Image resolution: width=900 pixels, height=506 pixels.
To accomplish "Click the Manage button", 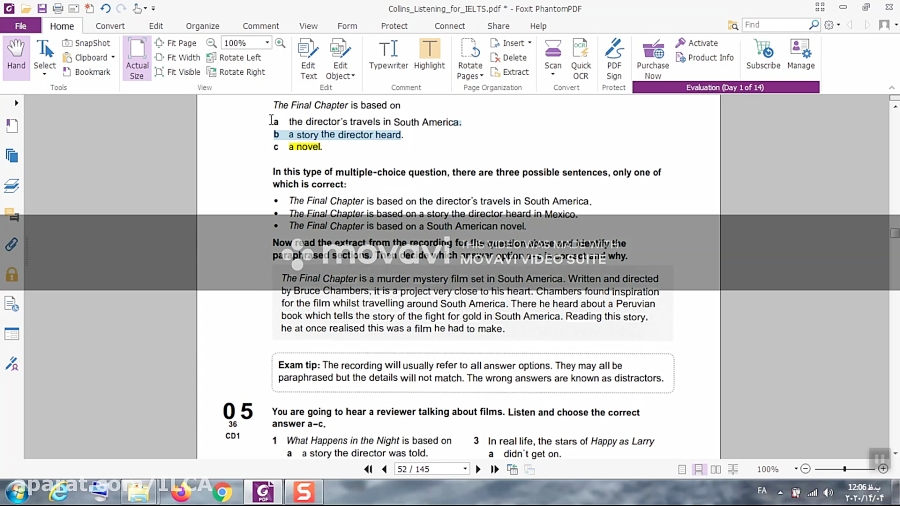I will [x=801, y=55].
